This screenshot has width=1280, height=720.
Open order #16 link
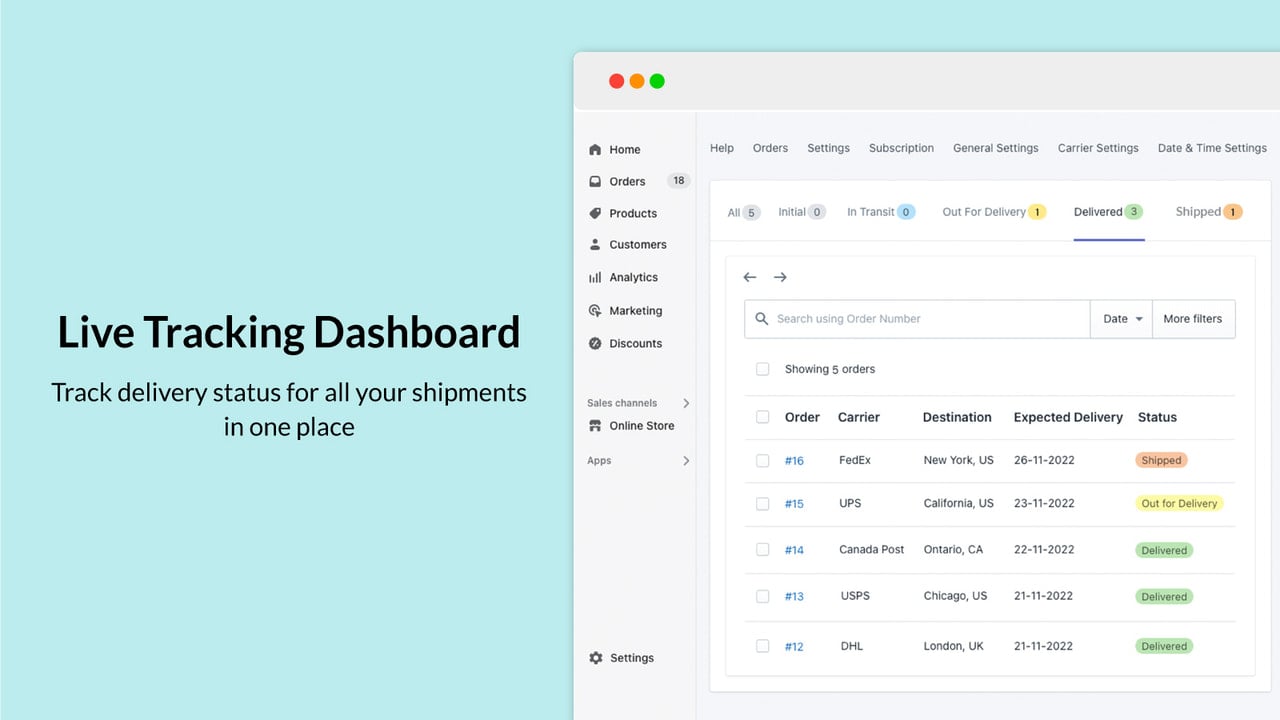point(794,461)
